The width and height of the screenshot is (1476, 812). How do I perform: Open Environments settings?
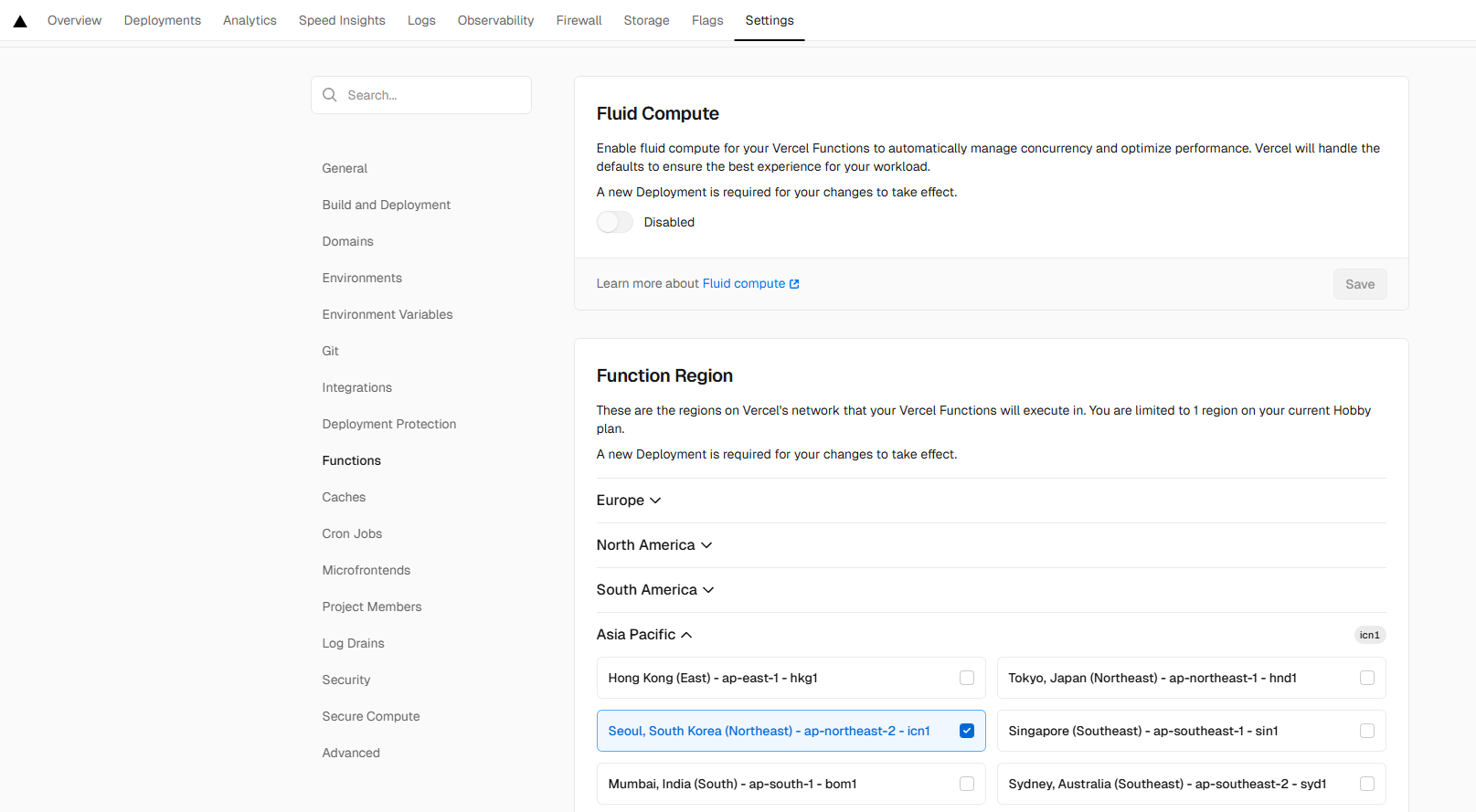pos(362,278)
